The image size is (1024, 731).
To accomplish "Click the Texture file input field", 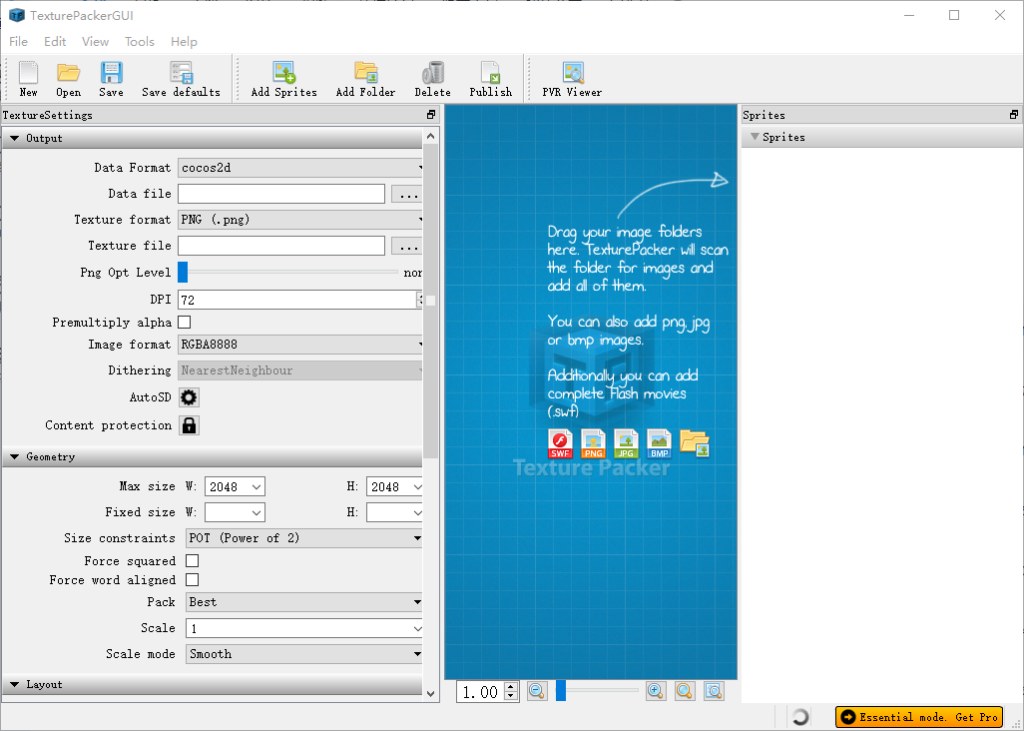I will 281,246.
